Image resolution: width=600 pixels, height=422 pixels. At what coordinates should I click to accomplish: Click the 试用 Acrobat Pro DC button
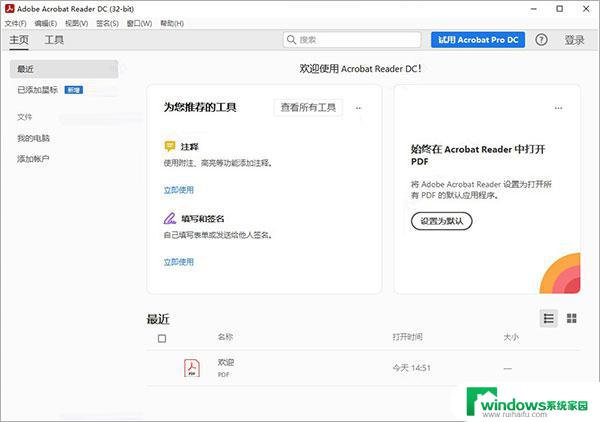point(478,40)
